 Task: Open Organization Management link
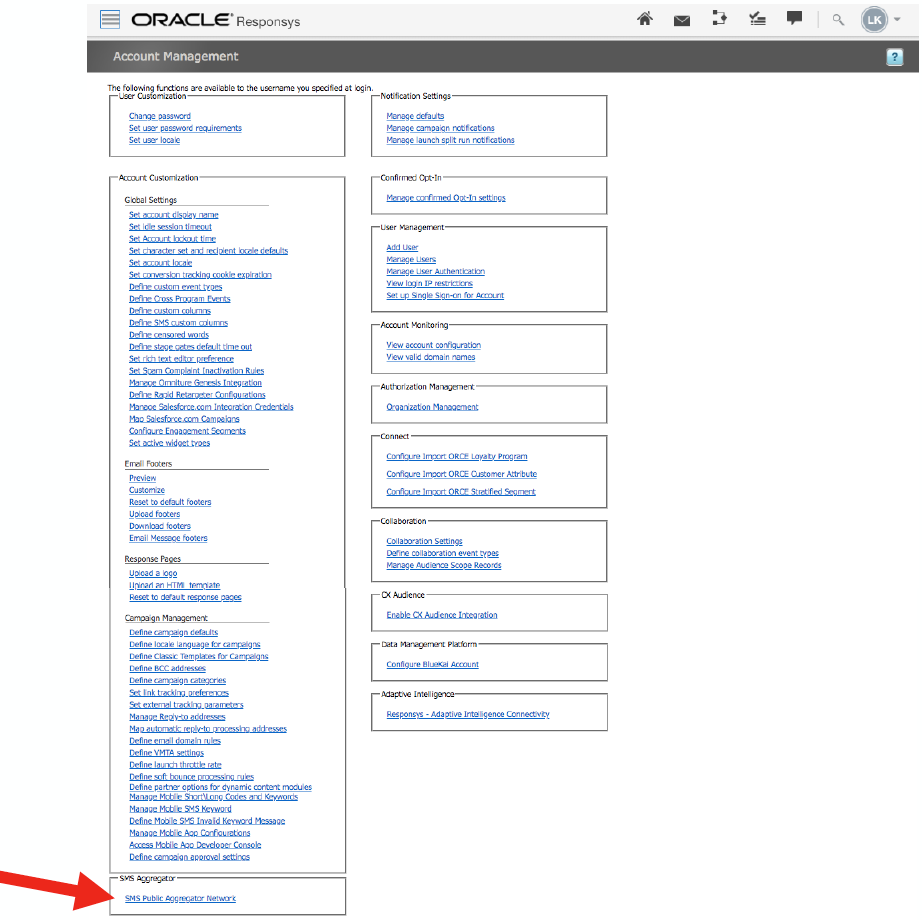(x=432, y=408)
